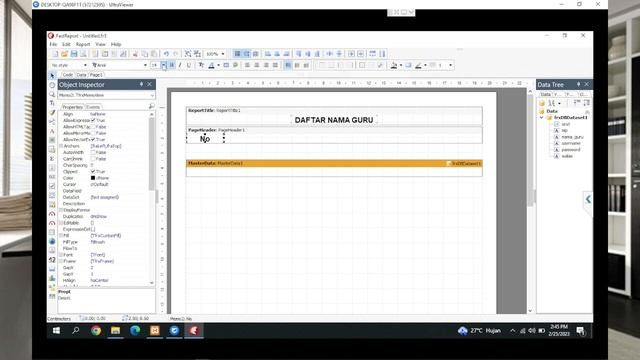The width and height of the screenshot is (640, 360).
Task: Open the notification center icon in taskbar
Action: (580, 331)
